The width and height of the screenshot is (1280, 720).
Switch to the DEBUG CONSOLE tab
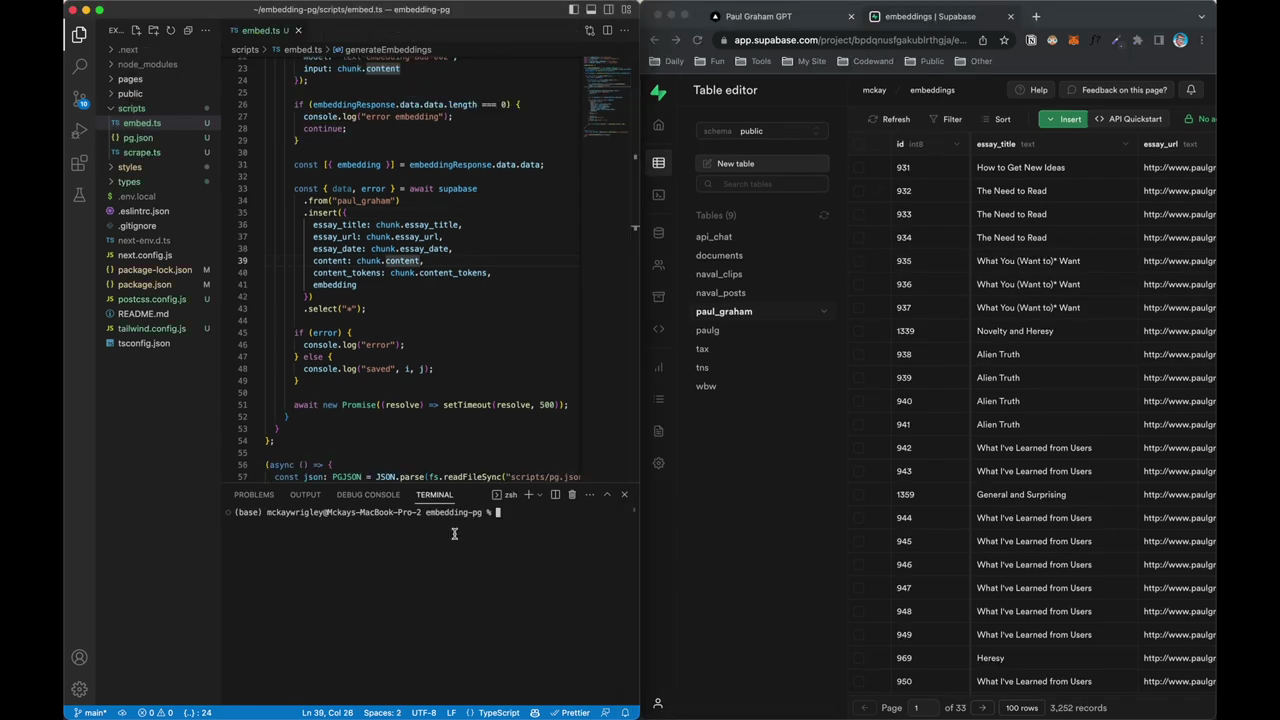click(368, 495)
